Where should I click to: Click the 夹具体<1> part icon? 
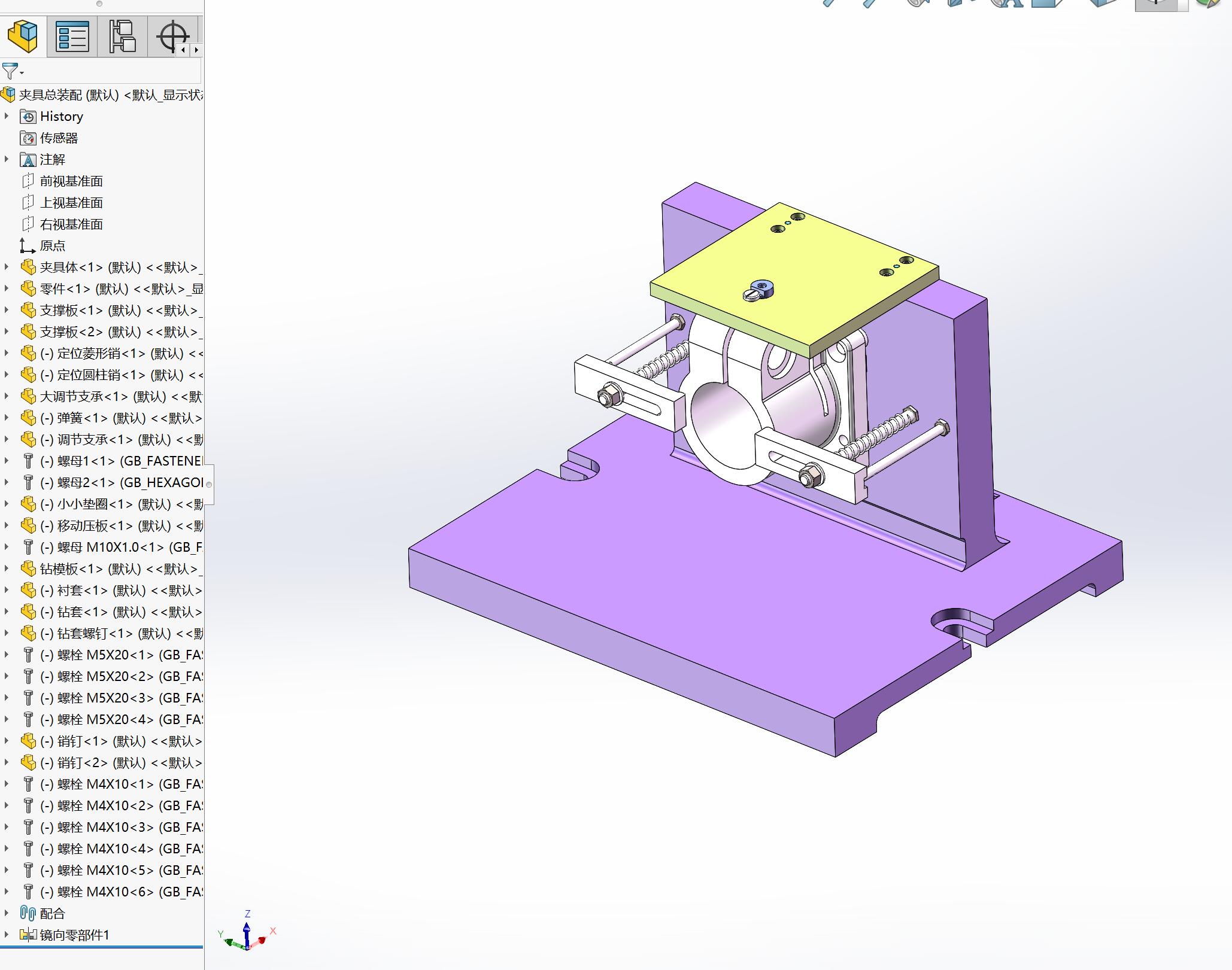[28, 267]
